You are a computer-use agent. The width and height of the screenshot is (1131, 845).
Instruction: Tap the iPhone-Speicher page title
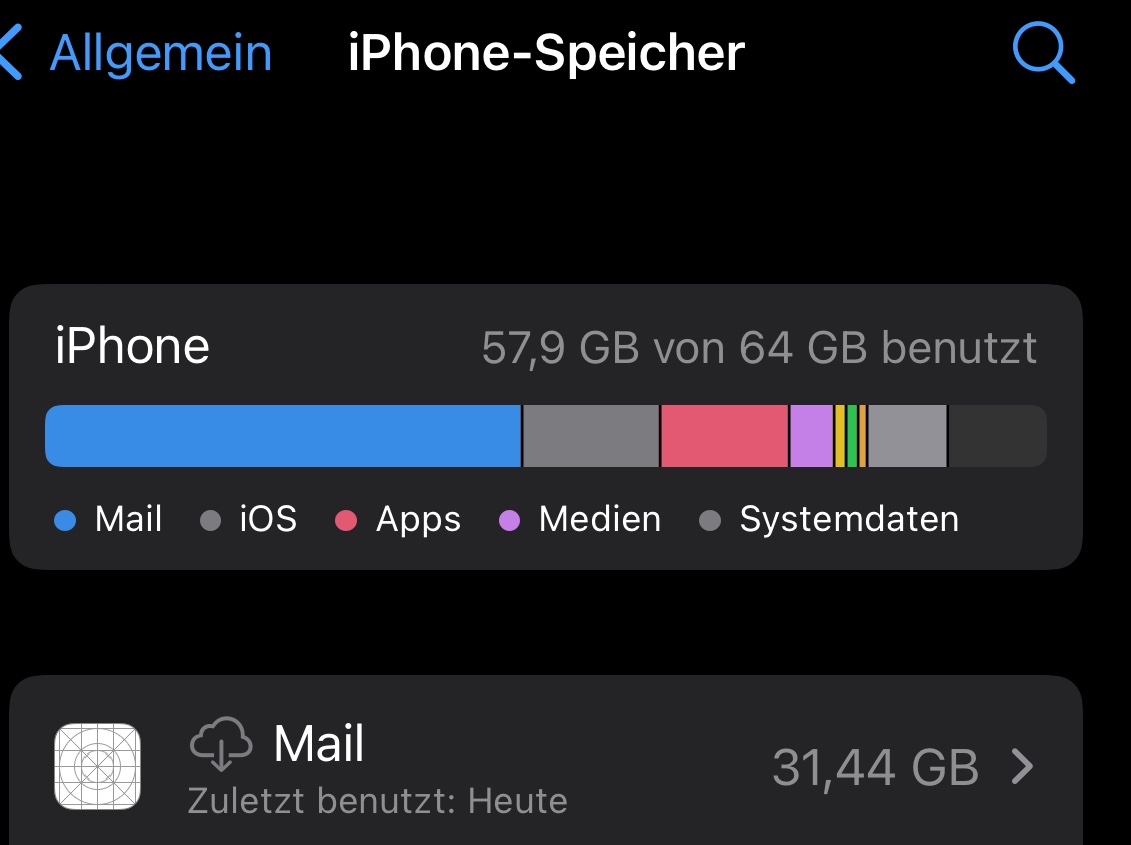point(546,53)
